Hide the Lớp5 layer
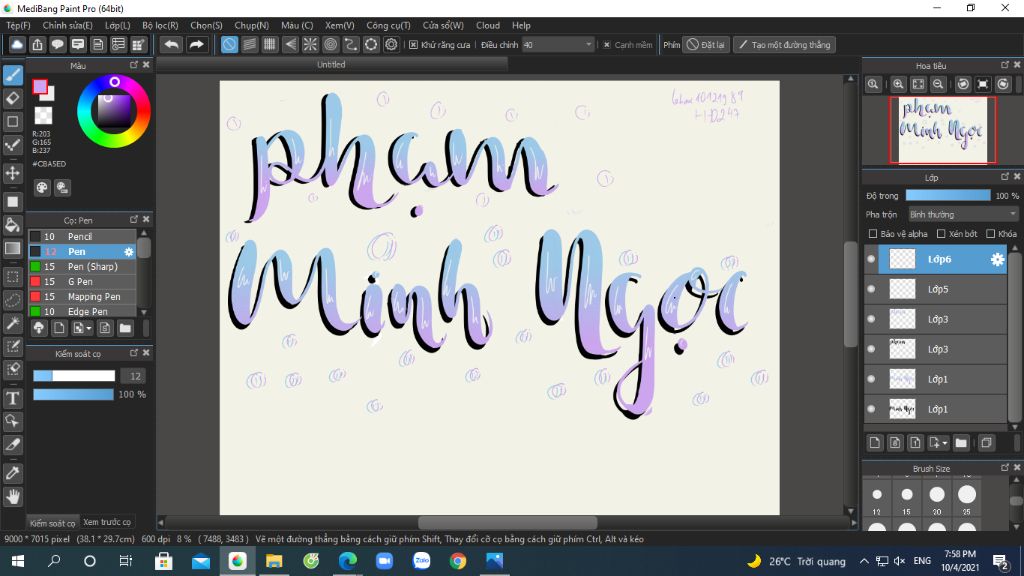The image size is (1024, 576). pyautogui.click(x=871, y=289)
